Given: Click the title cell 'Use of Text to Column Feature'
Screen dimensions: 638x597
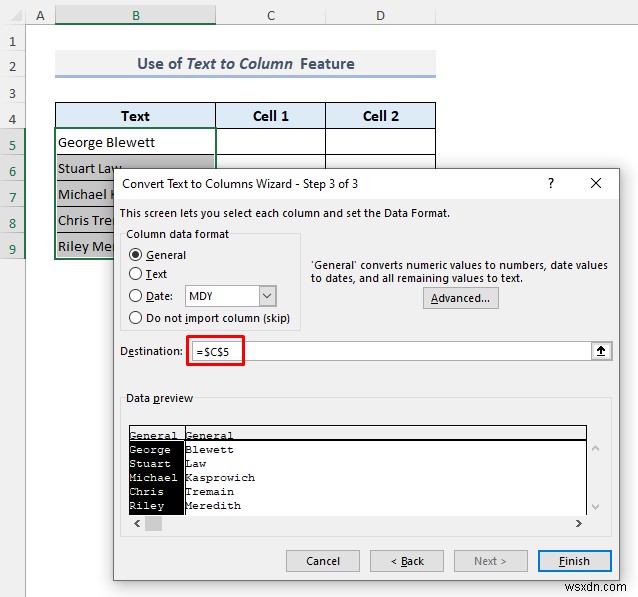Looking at the screenshot, I should [x=245, y=63].
